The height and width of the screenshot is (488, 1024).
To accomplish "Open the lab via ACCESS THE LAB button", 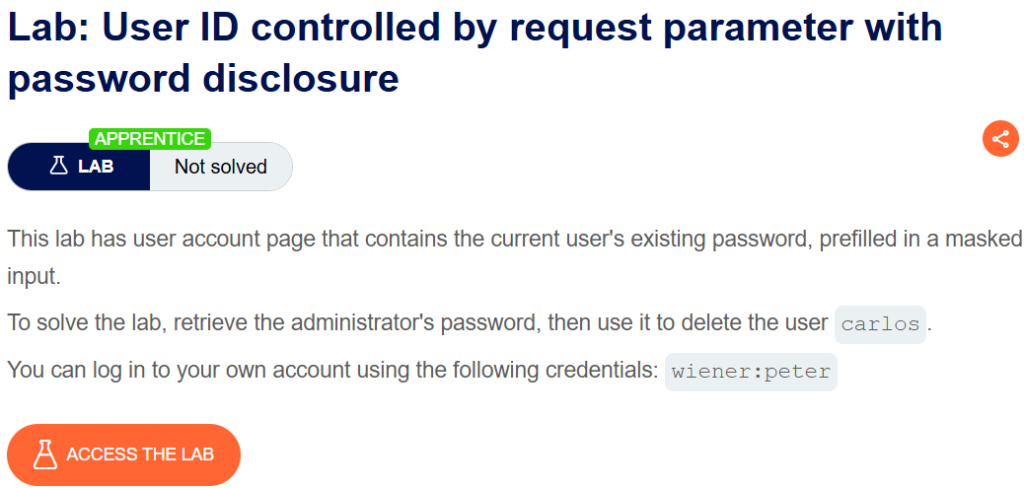I will (124, 455).
